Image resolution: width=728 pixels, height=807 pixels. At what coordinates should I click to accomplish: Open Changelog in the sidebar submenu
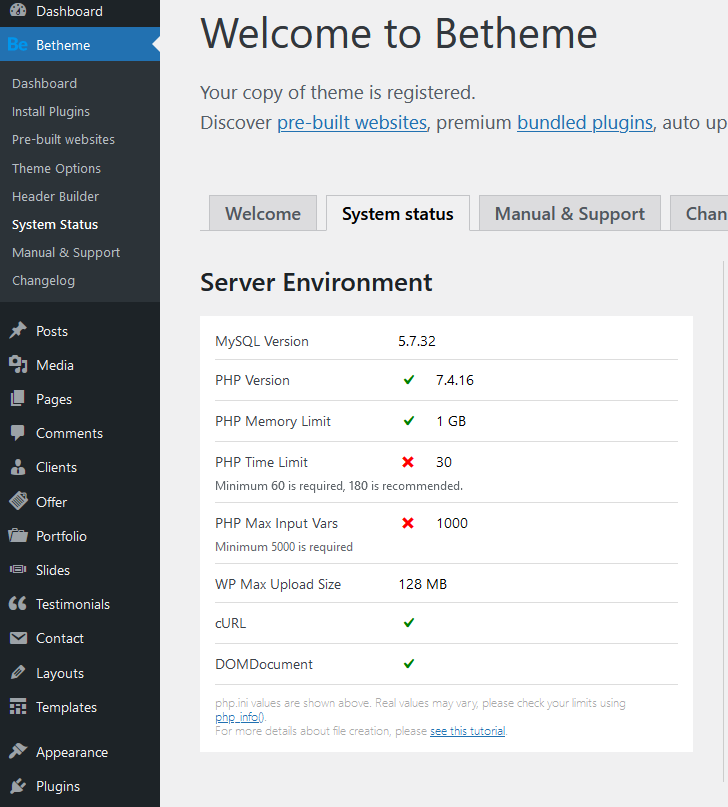click(x=43, y=280)
